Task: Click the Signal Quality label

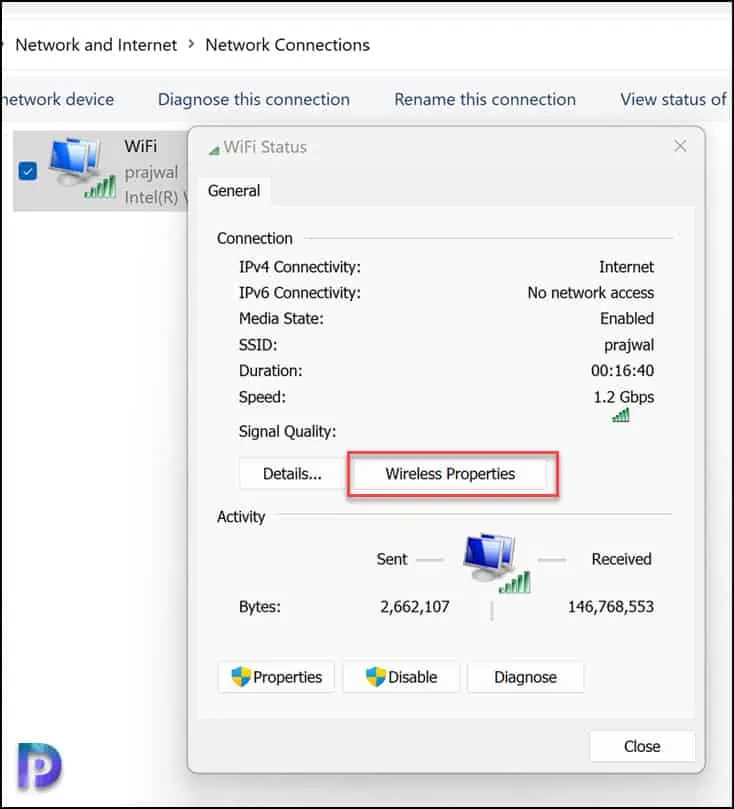Action: pyautogui.click(x=287, y=431)
